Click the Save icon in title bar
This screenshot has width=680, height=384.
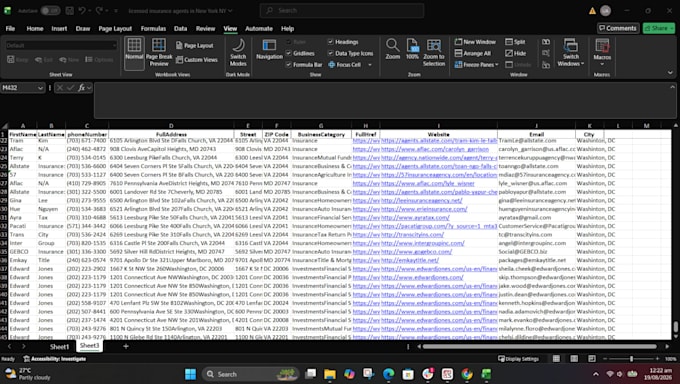pyautogui.click(x=69, y=10)
